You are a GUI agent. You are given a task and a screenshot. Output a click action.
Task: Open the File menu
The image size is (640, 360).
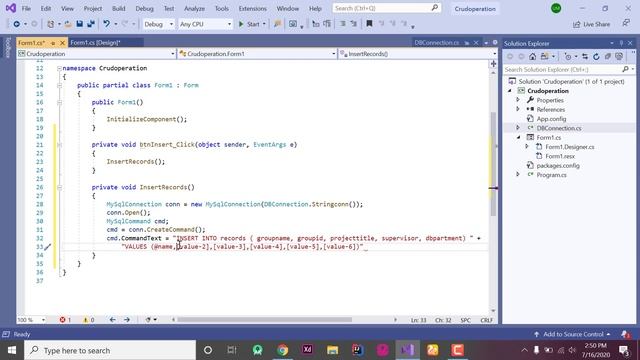26,9
